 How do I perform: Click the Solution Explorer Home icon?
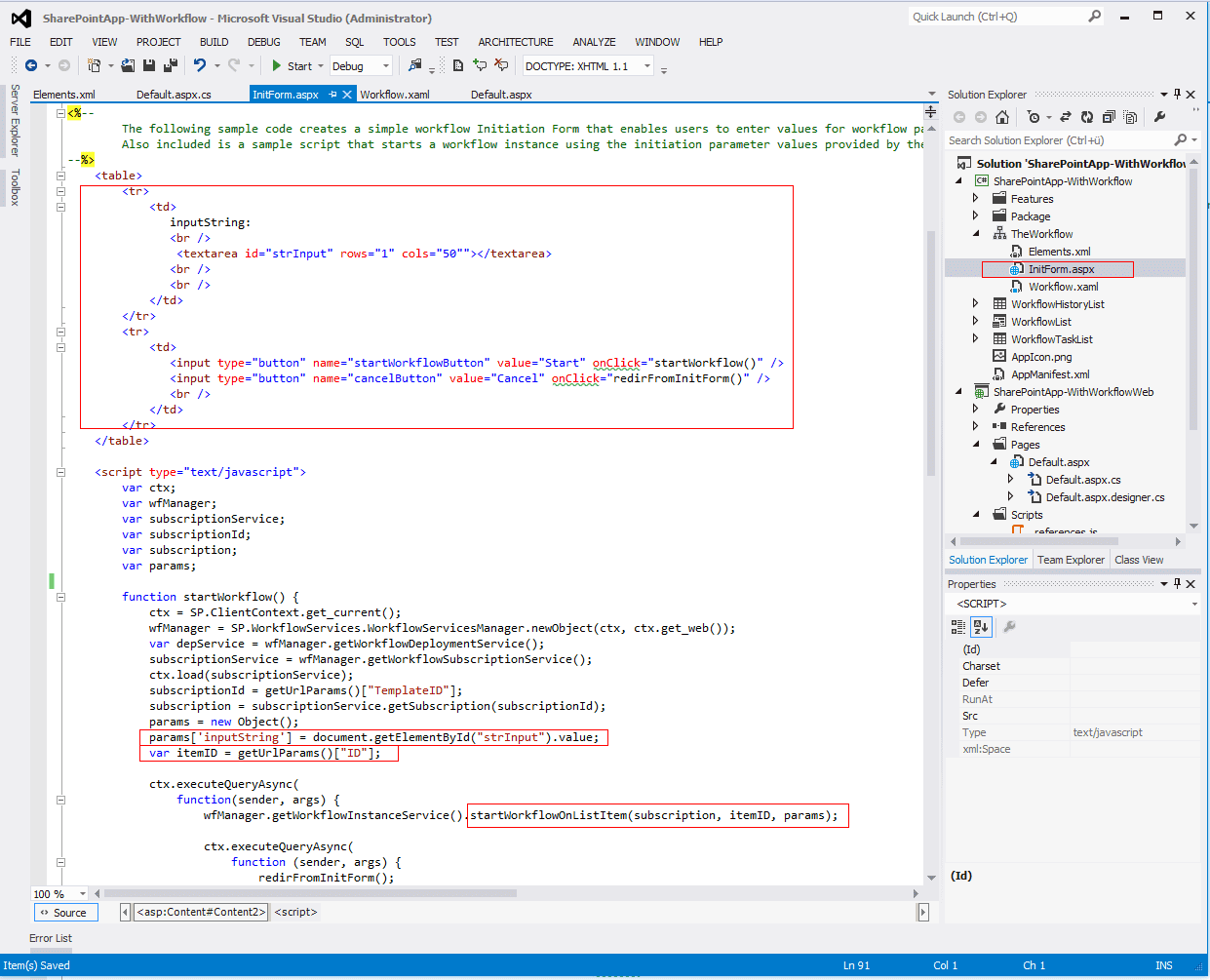[1002, 117]
